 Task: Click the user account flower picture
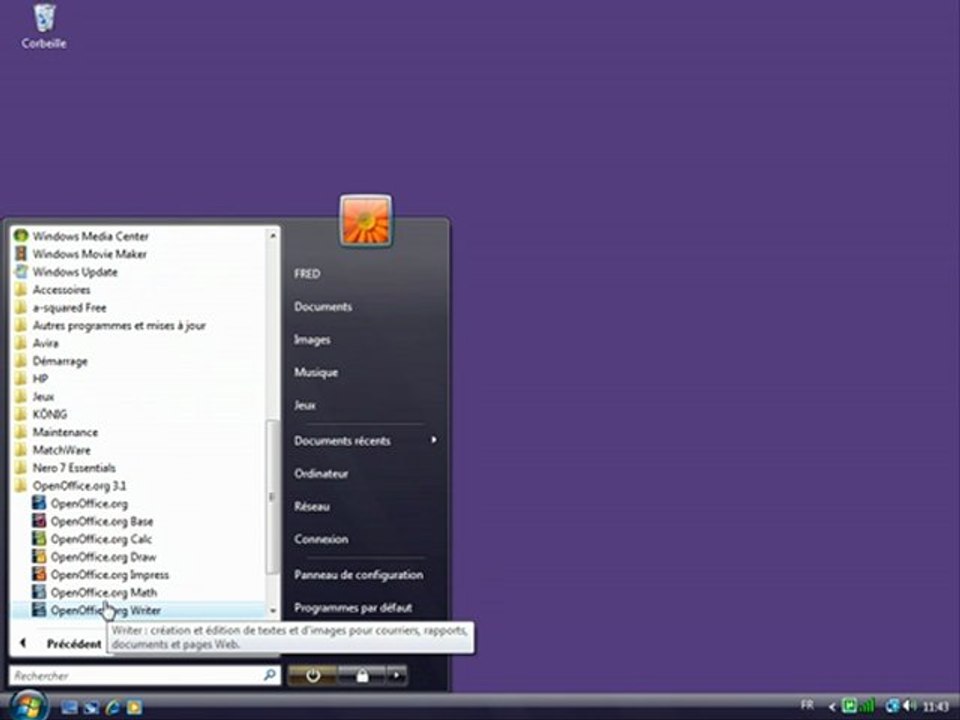366,221
